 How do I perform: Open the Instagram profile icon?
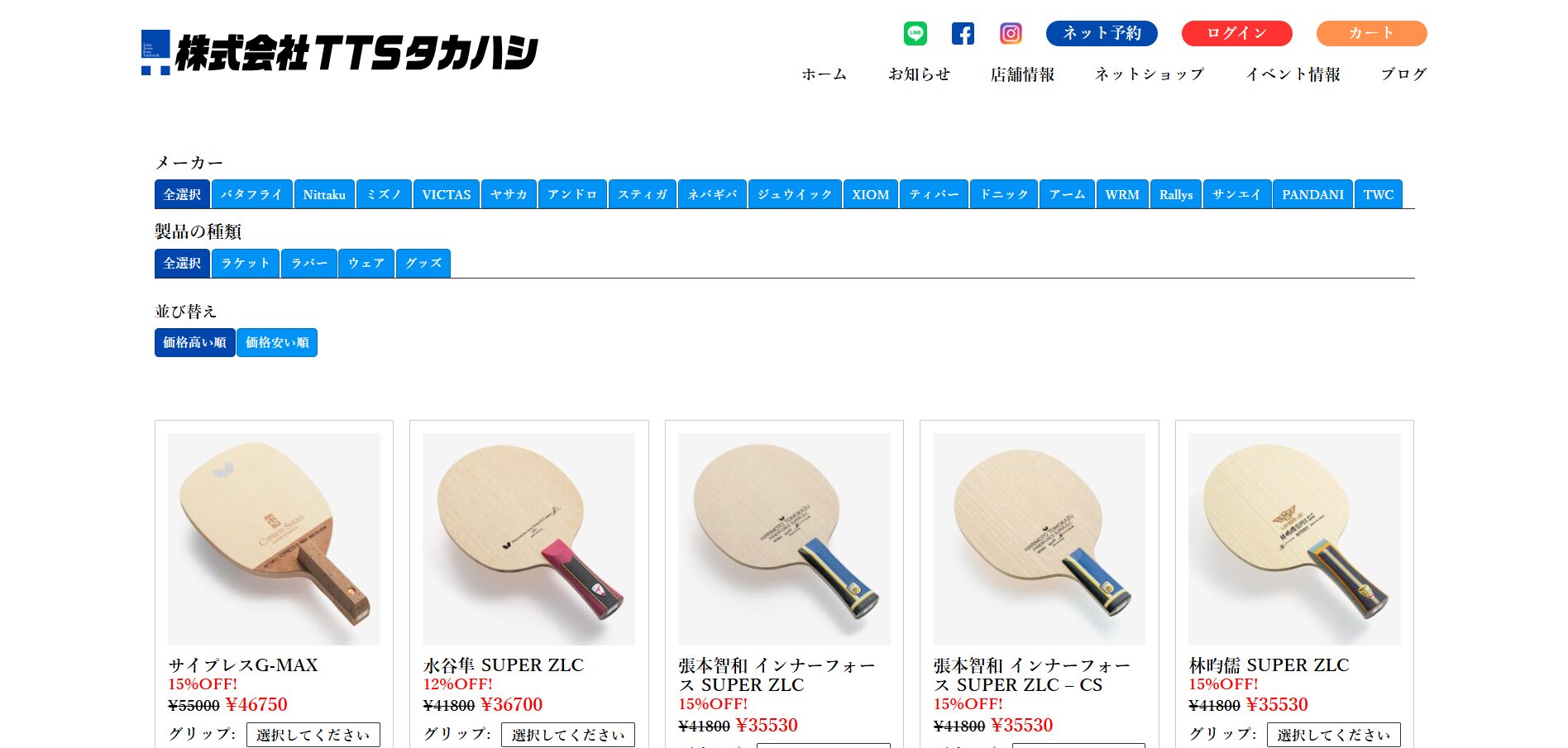(x=1011, y=33)
